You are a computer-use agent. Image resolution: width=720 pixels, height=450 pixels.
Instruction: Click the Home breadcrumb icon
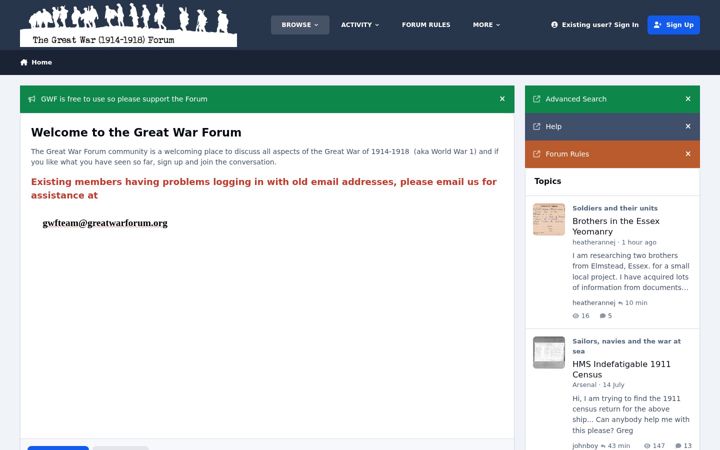24,62
